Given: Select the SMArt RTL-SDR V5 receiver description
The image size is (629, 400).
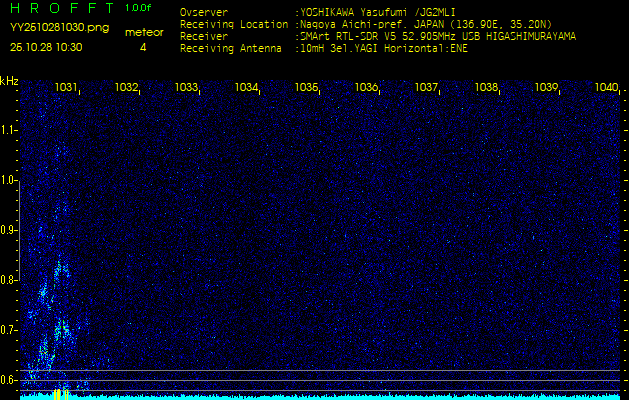Looking at the screenshot, I should (x=438, y=37).
